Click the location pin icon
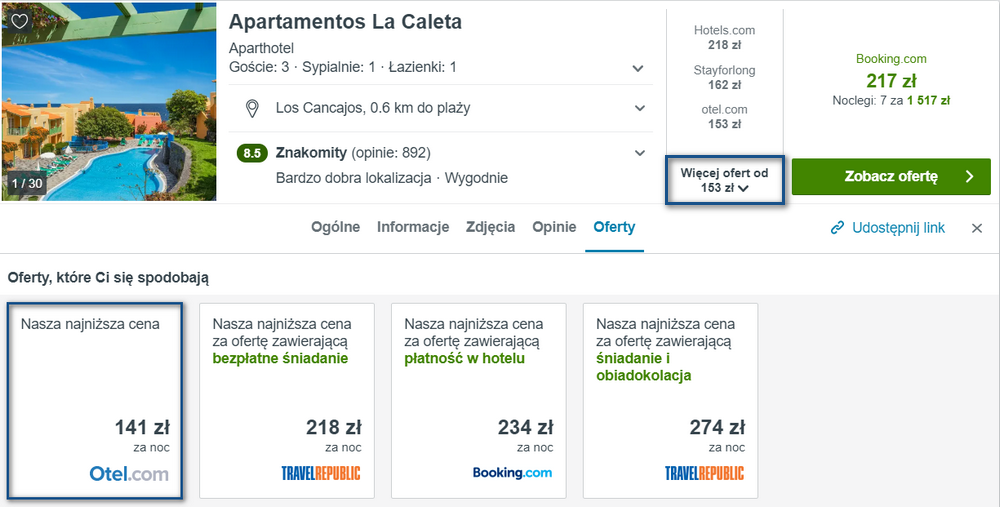Viewport: 1000px width, 507px height. (253, 108)
